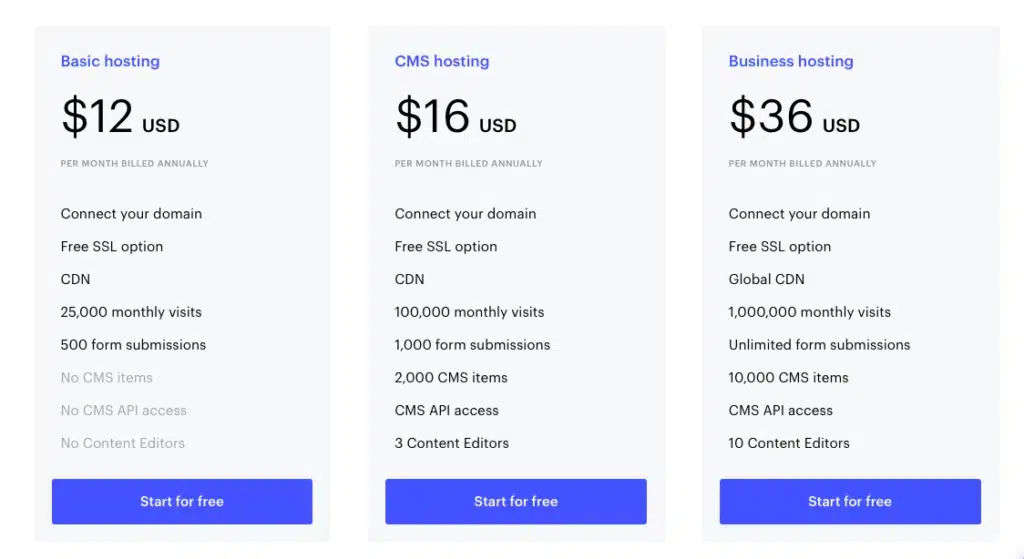Select the $16 USD price
Image resolution: width=1024 pixels, height=559 pixels.
(x=455, y=117)
